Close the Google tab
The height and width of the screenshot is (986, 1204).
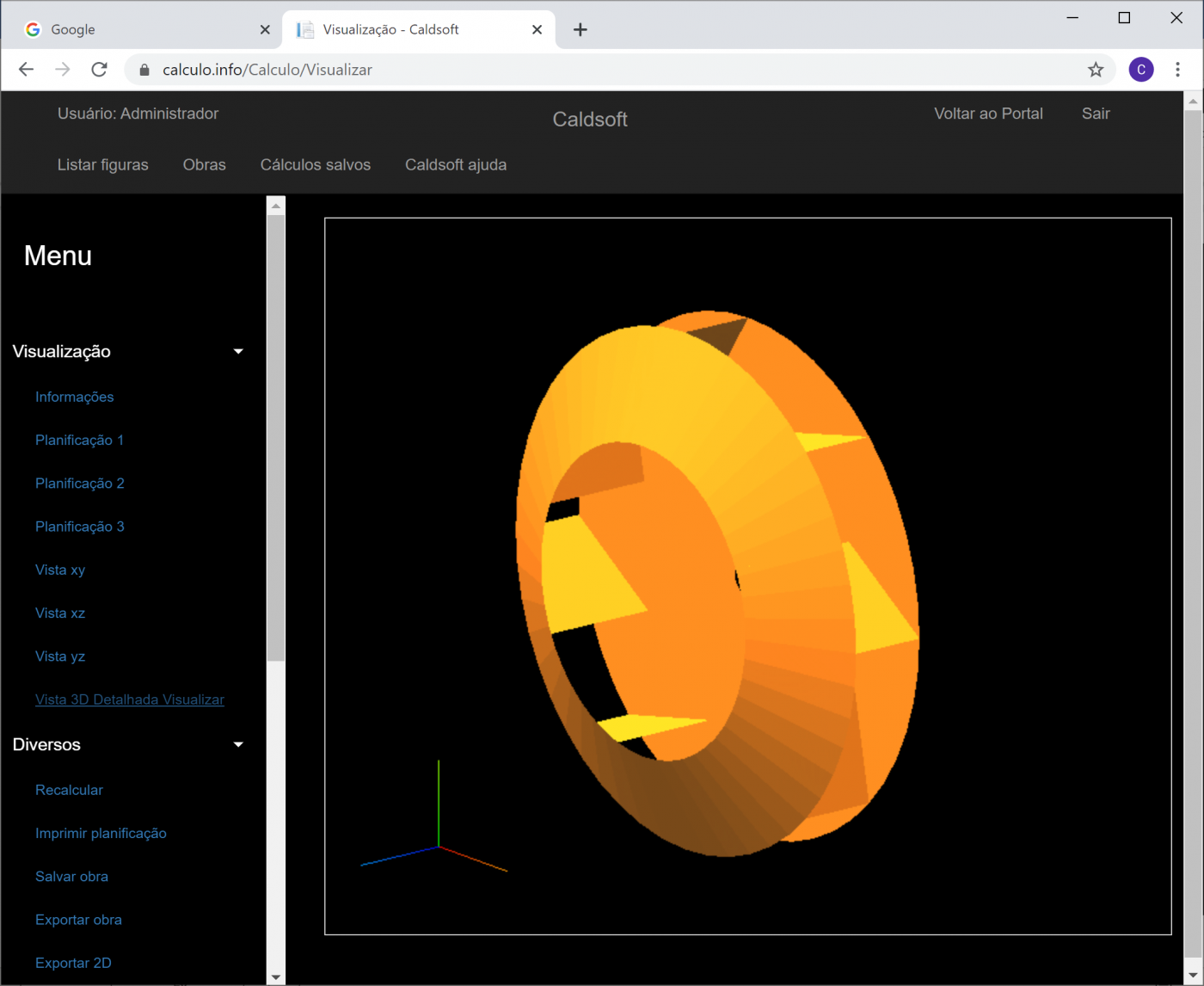pyautogui.click(x=265, y=30)
